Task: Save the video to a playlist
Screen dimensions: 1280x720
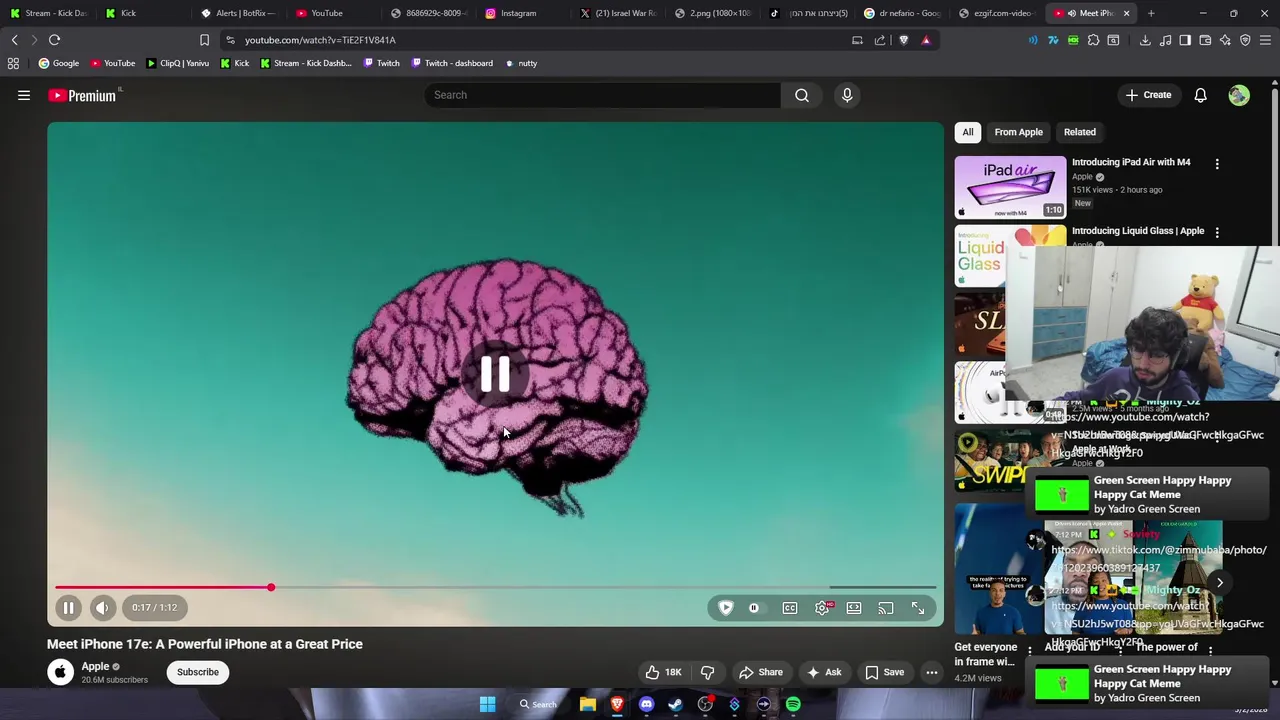Action: [x=884, y=672]
